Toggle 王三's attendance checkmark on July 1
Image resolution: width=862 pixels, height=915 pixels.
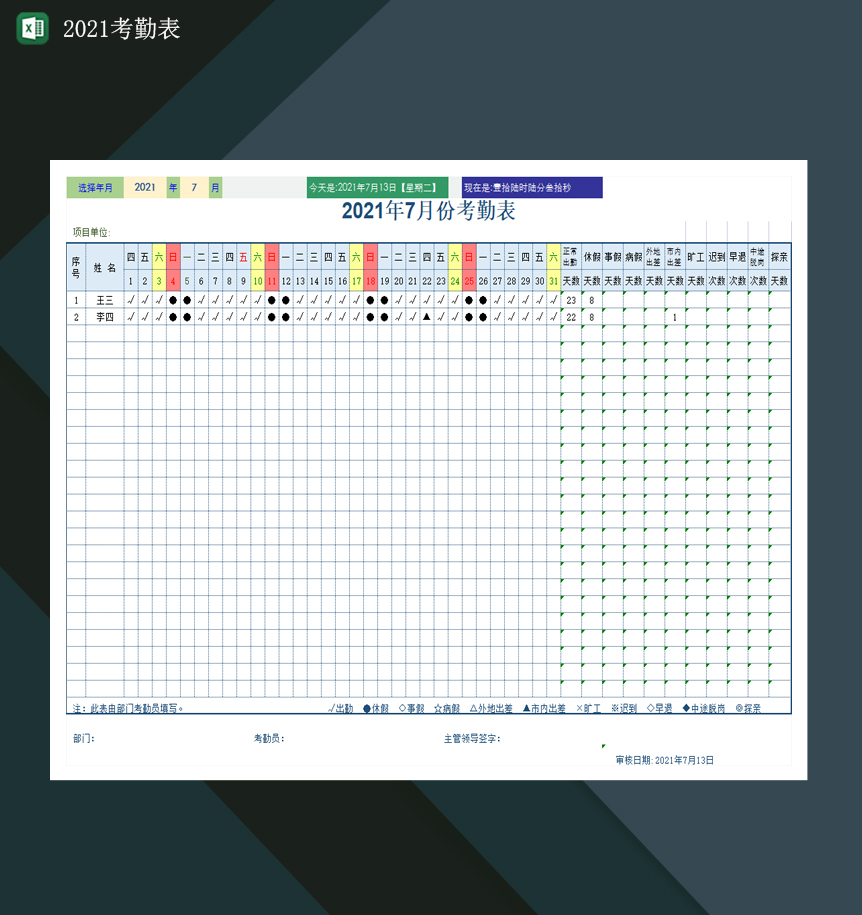pos(131,301)
